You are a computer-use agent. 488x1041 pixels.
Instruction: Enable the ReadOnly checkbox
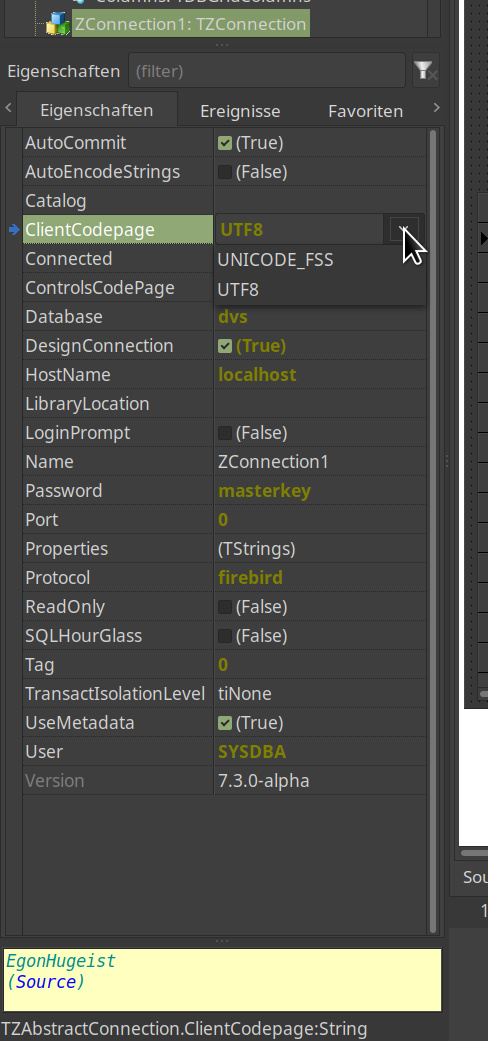pyautogui.click(x=225, y=607)
